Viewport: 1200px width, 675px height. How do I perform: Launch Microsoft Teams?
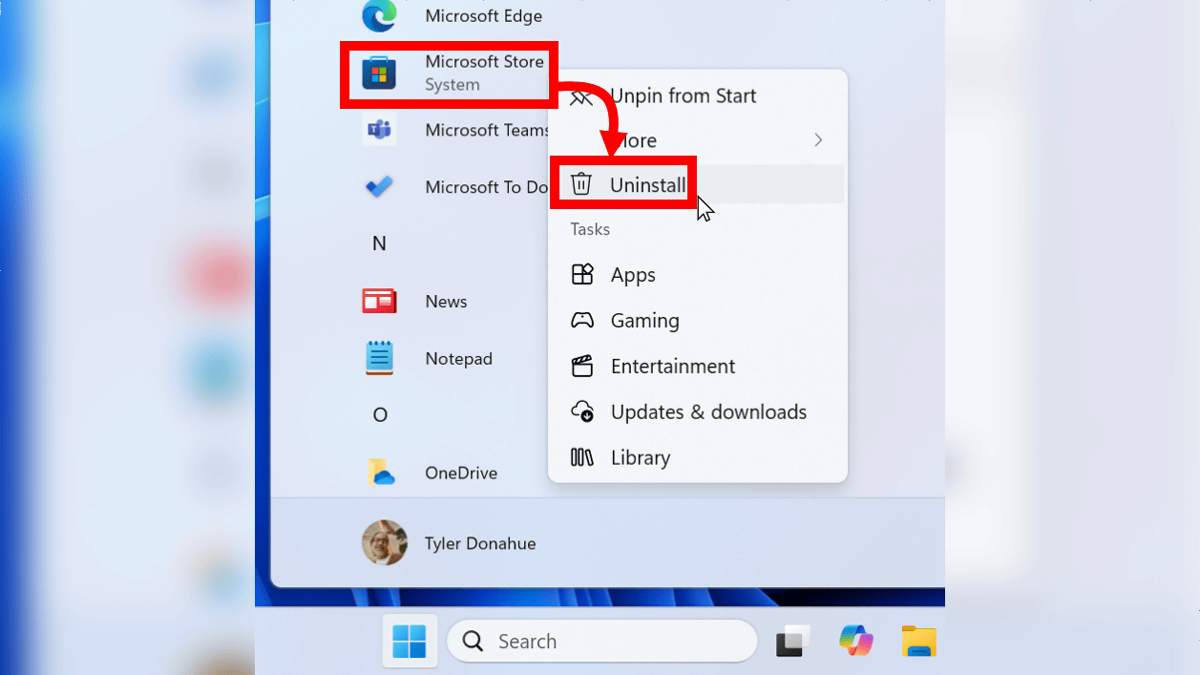487,130
